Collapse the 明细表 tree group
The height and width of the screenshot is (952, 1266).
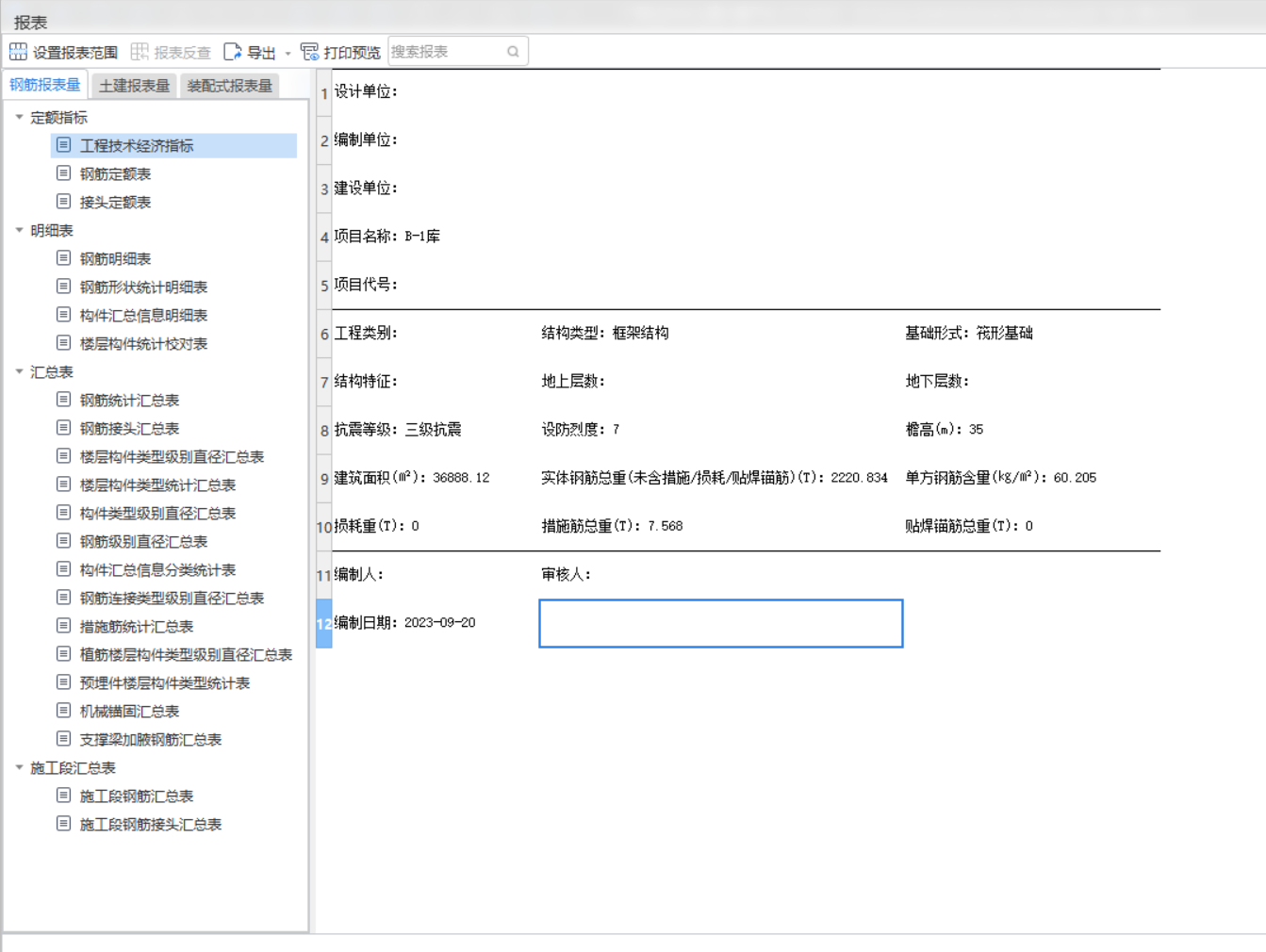tap(19, 230)
